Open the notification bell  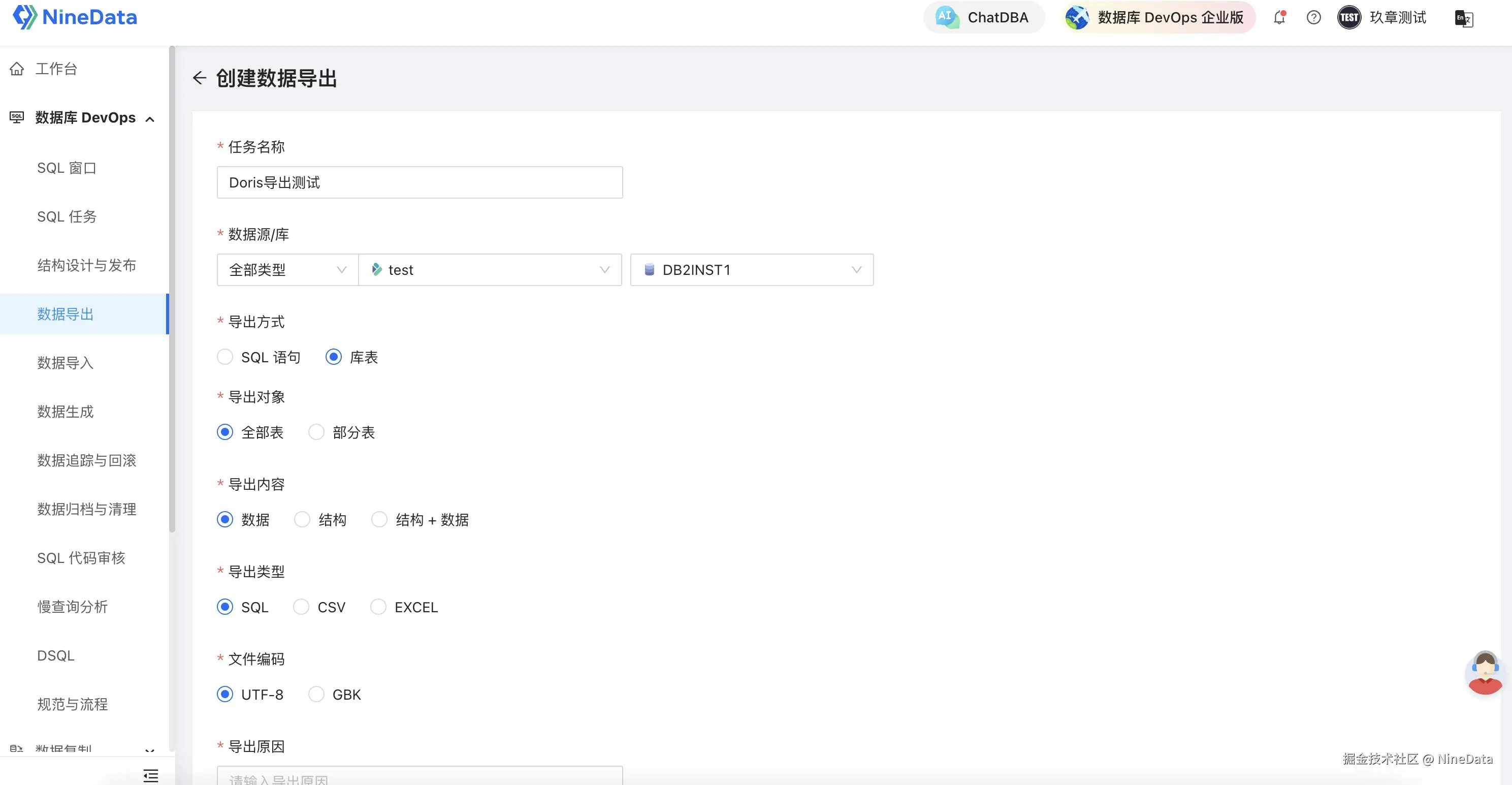(1279, 18)
